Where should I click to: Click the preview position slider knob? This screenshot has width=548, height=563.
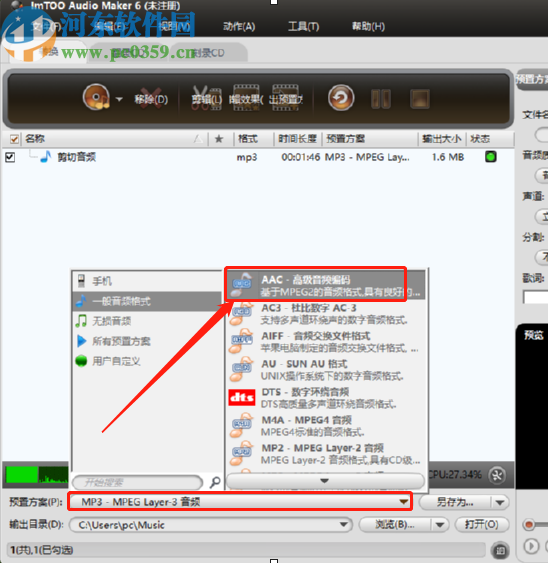[529, 525]
